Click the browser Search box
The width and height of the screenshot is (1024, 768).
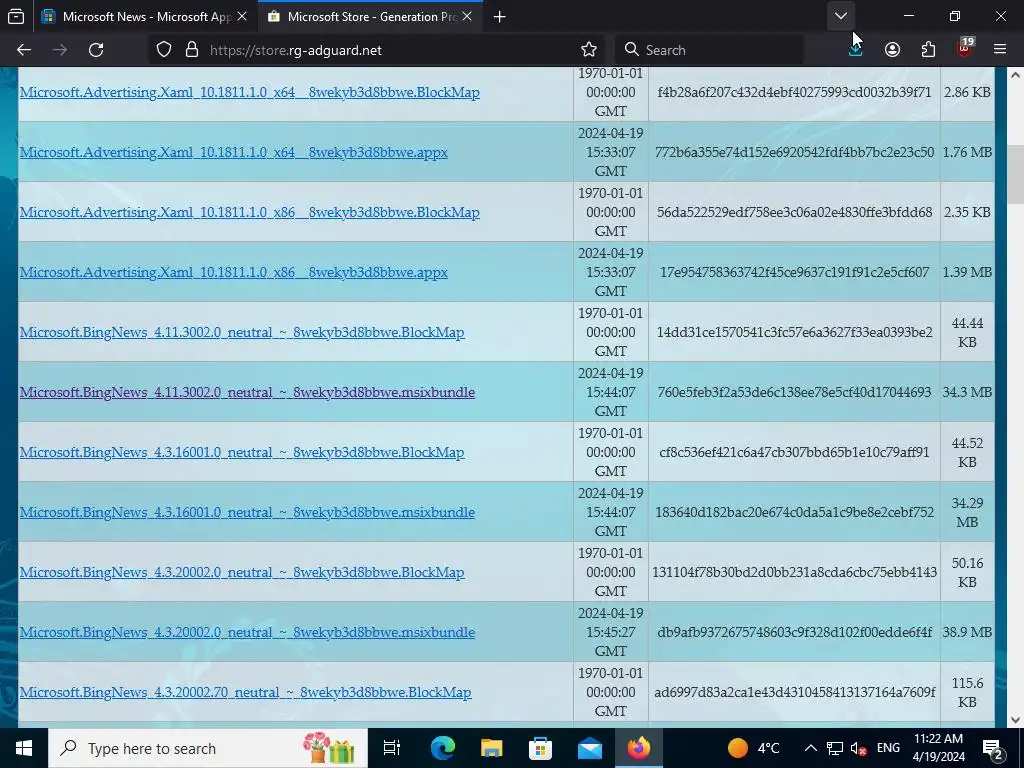click(x=709, y=50)
